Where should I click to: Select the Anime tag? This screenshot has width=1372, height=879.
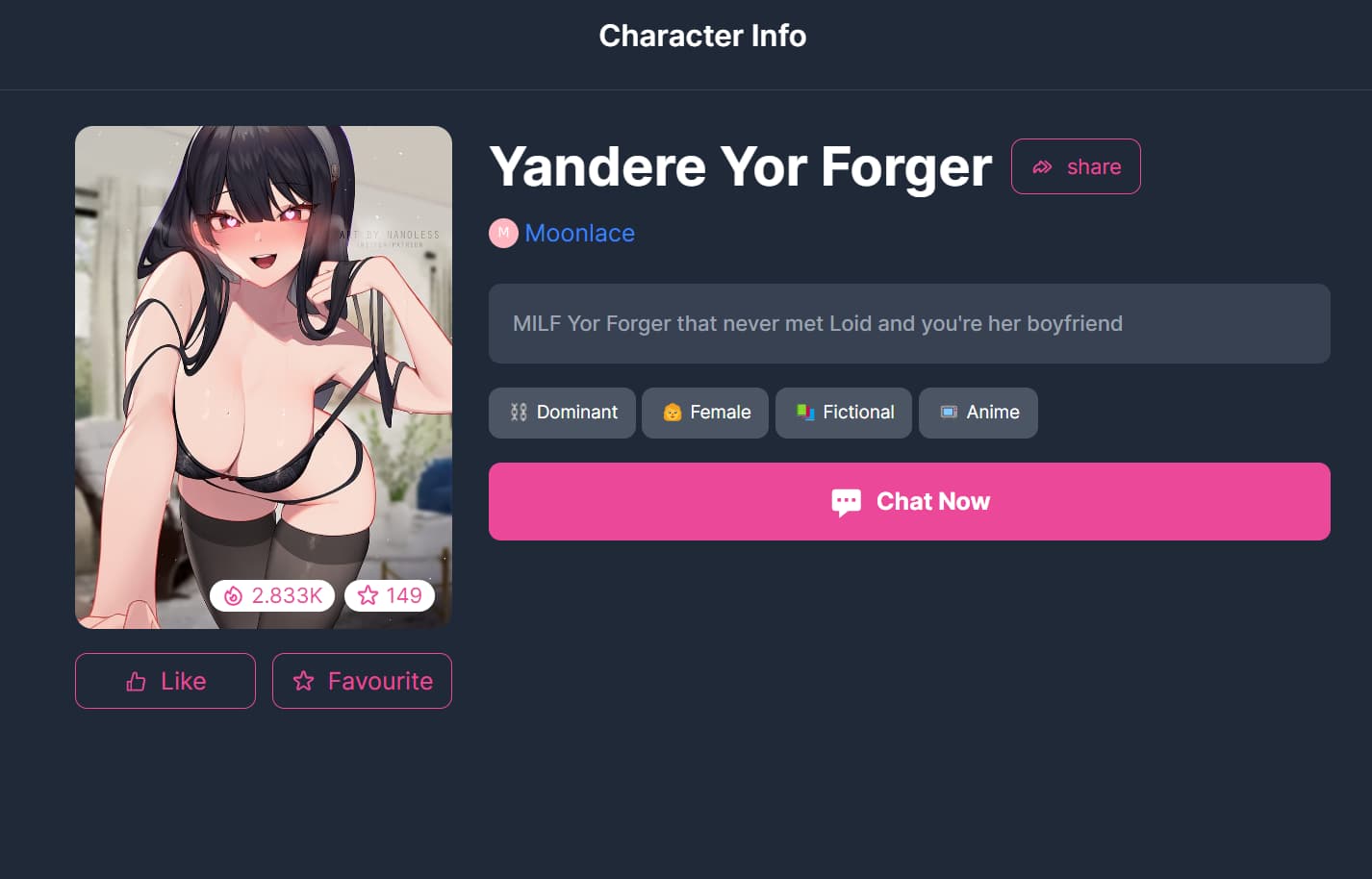click(x=978, y=413)
